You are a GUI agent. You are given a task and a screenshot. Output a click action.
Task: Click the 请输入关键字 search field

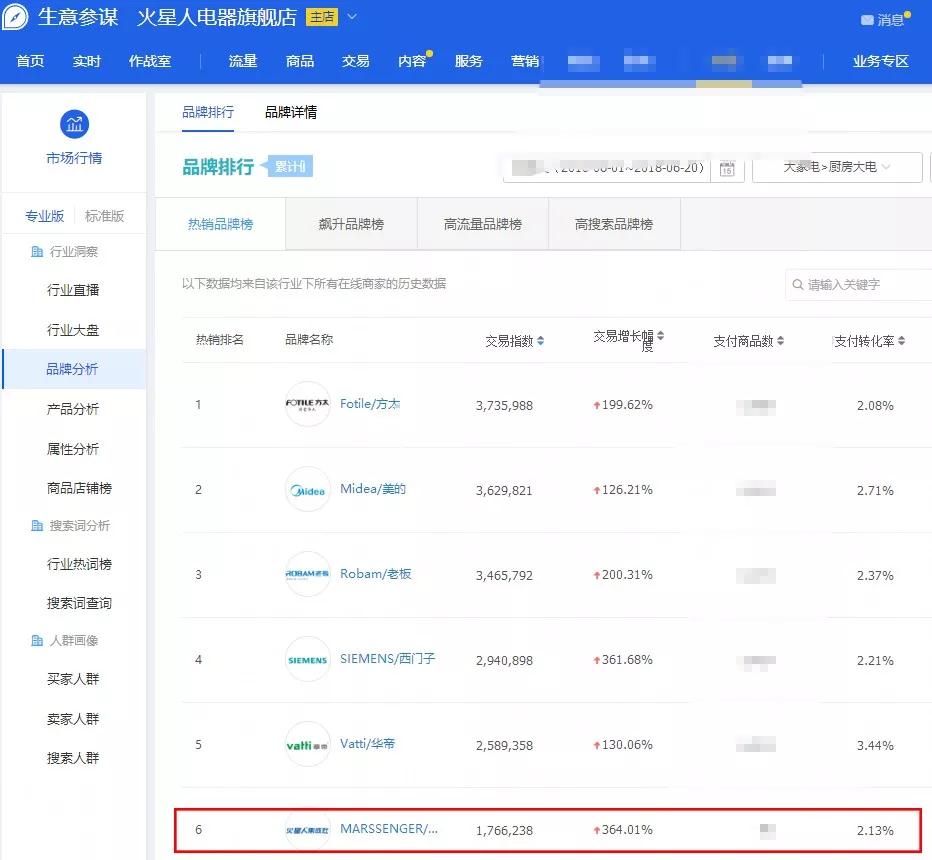pyautogui.click(x=859, y=285)
